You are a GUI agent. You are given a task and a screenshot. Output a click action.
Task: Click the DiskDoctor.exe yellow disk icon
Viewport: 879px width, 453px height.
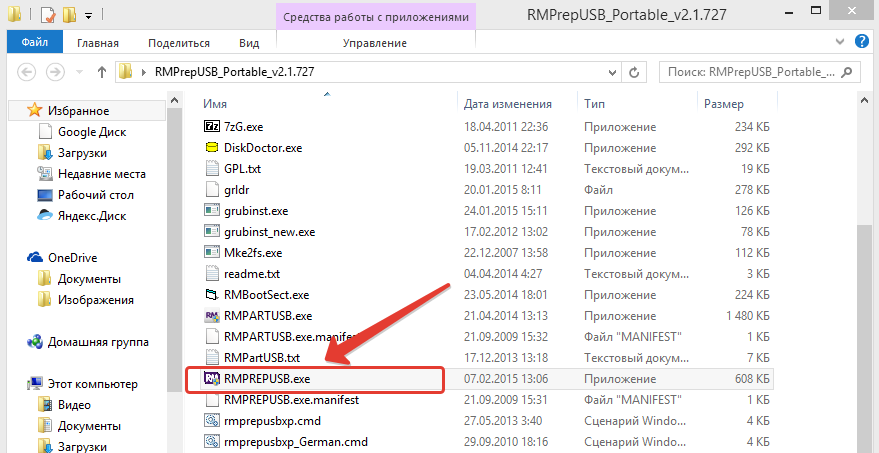[x=211, y=148]
